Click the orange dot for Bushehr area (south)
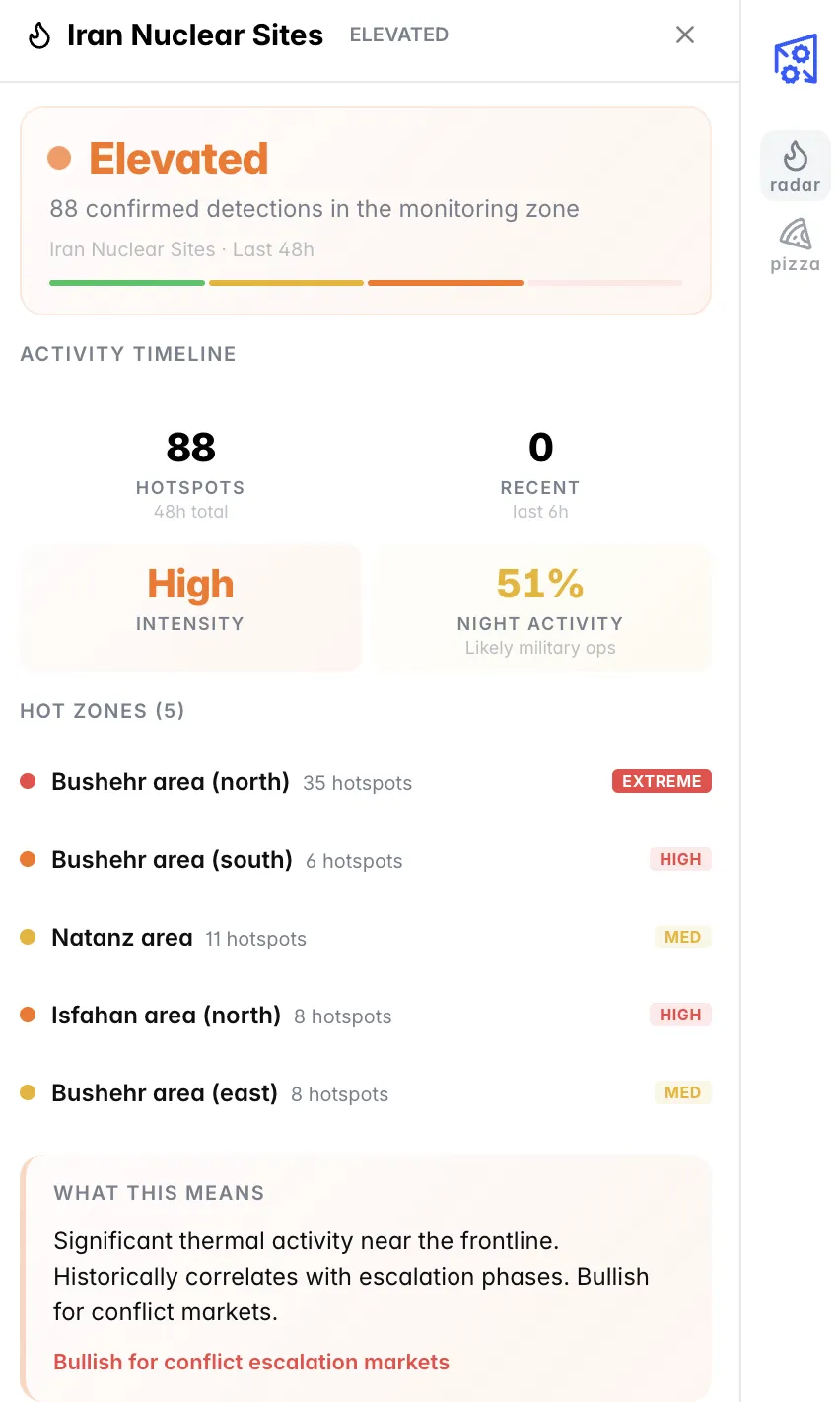Viewport: 840px width, 1402px height. 30,858
